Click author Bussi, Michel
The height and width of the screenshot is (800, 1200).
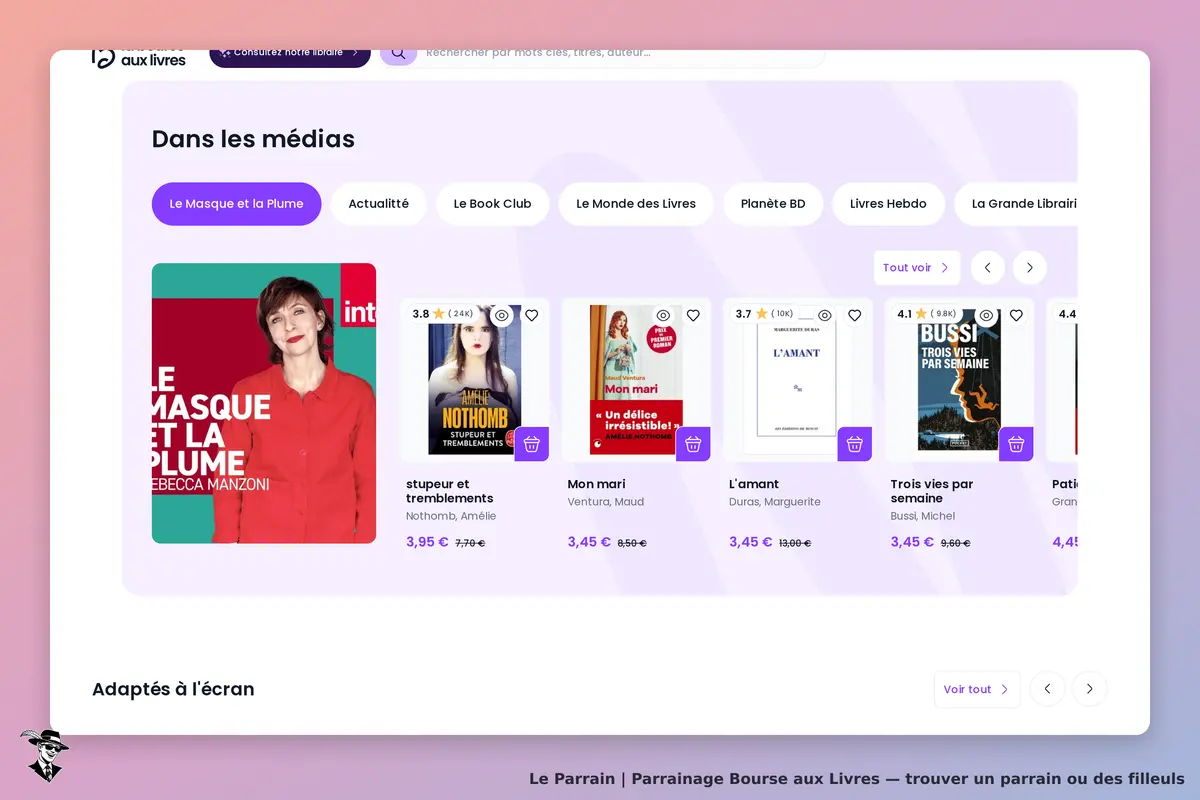(923, 516)
